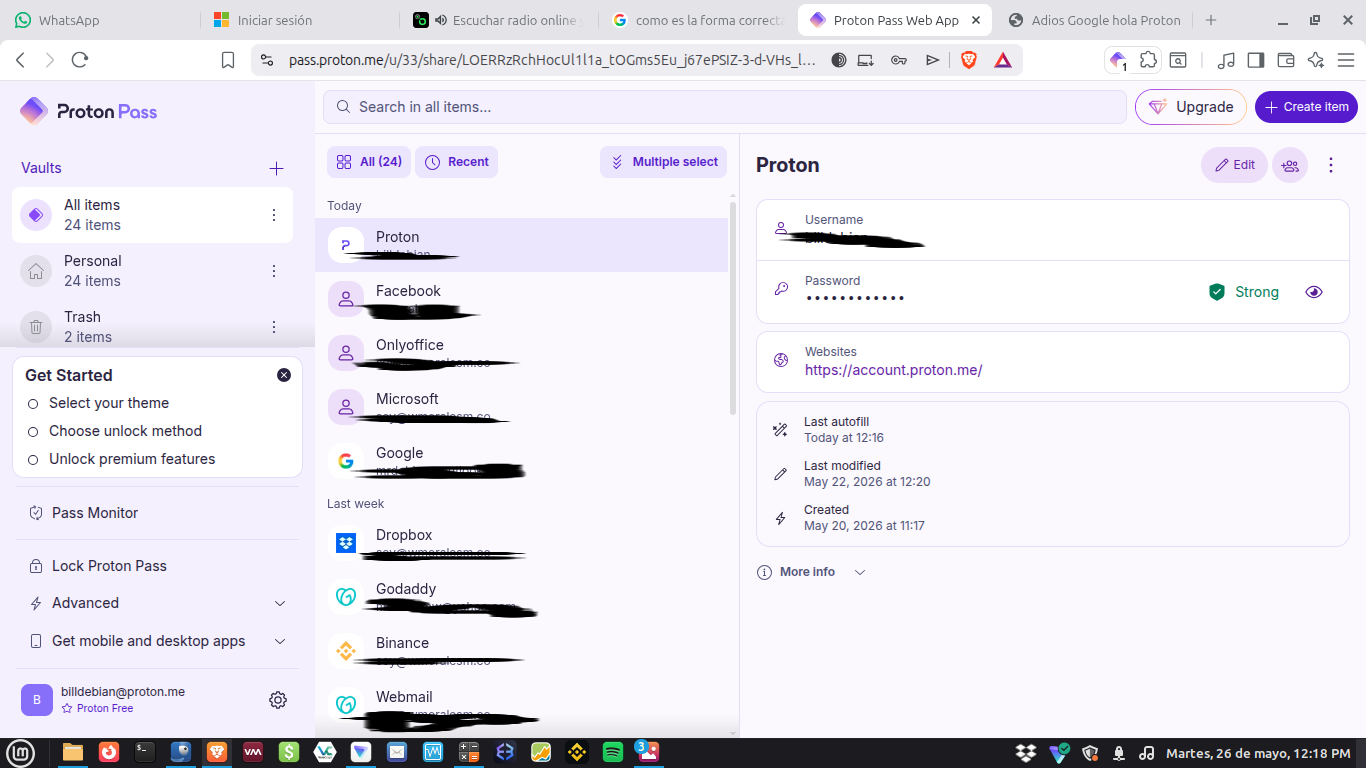Click the Dropbox tray icon
The height and width of the screenshot is (768, 1366).
[x=1025, y=752]
